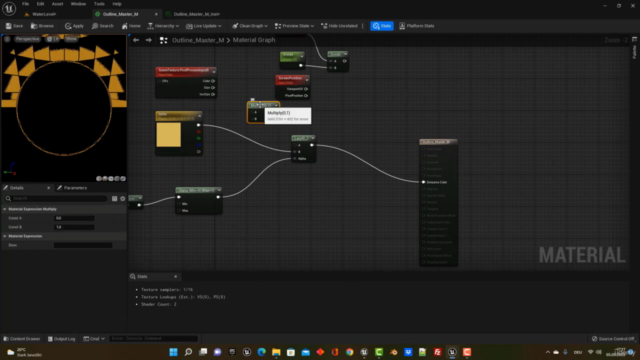Image resolution: width=640 pixels, height=360 pixels.
Task: Navigate forward in graph history
Action: (x=149, y=40)
